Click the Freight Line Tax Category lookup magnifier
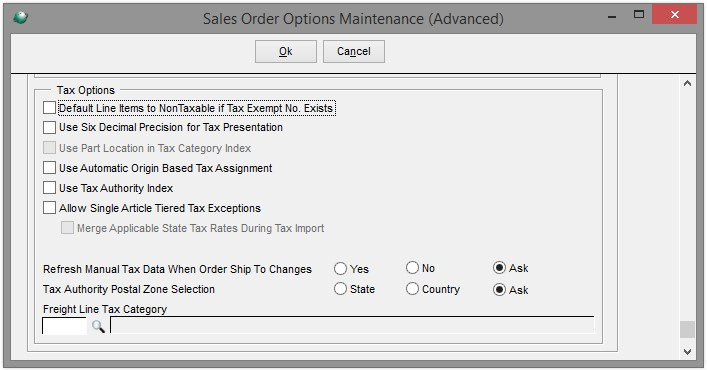The height and width of the screenshot is (370, 707). point(98,326)
